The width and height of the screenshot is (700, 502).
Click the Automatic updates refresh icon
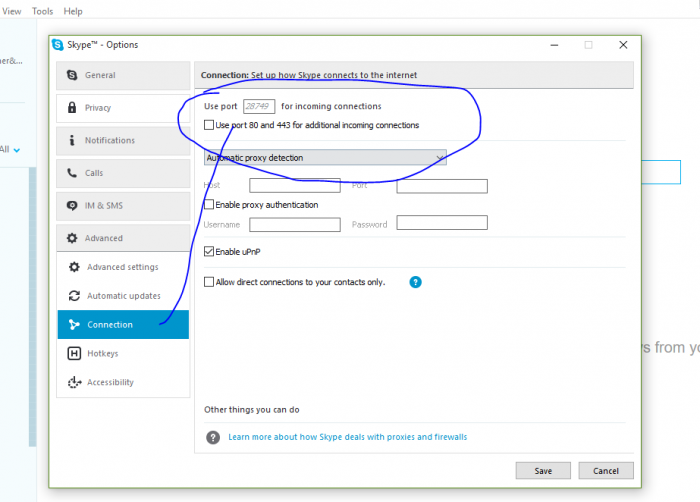(74, 296)
